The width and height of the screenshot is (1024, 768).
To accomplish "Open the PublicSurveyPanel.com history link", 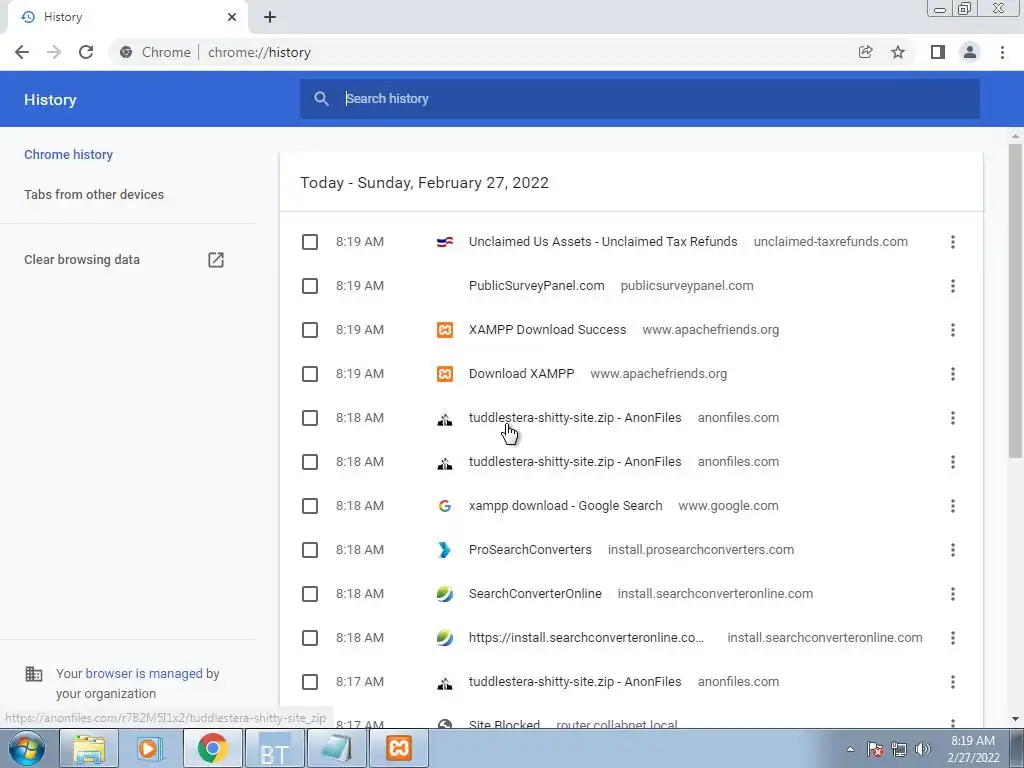I will (536, 286).
